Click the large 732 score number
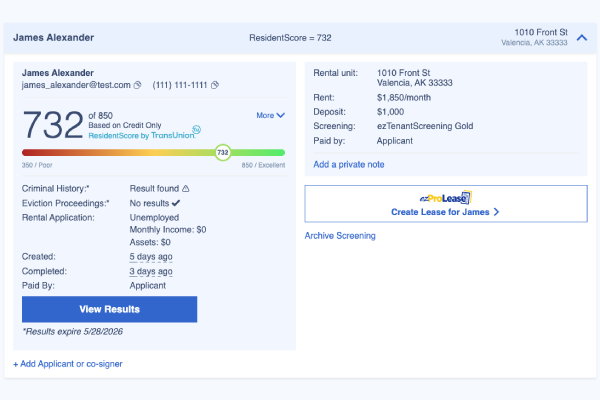The width and height of the screenshot is (600, 400). [53, 124]
